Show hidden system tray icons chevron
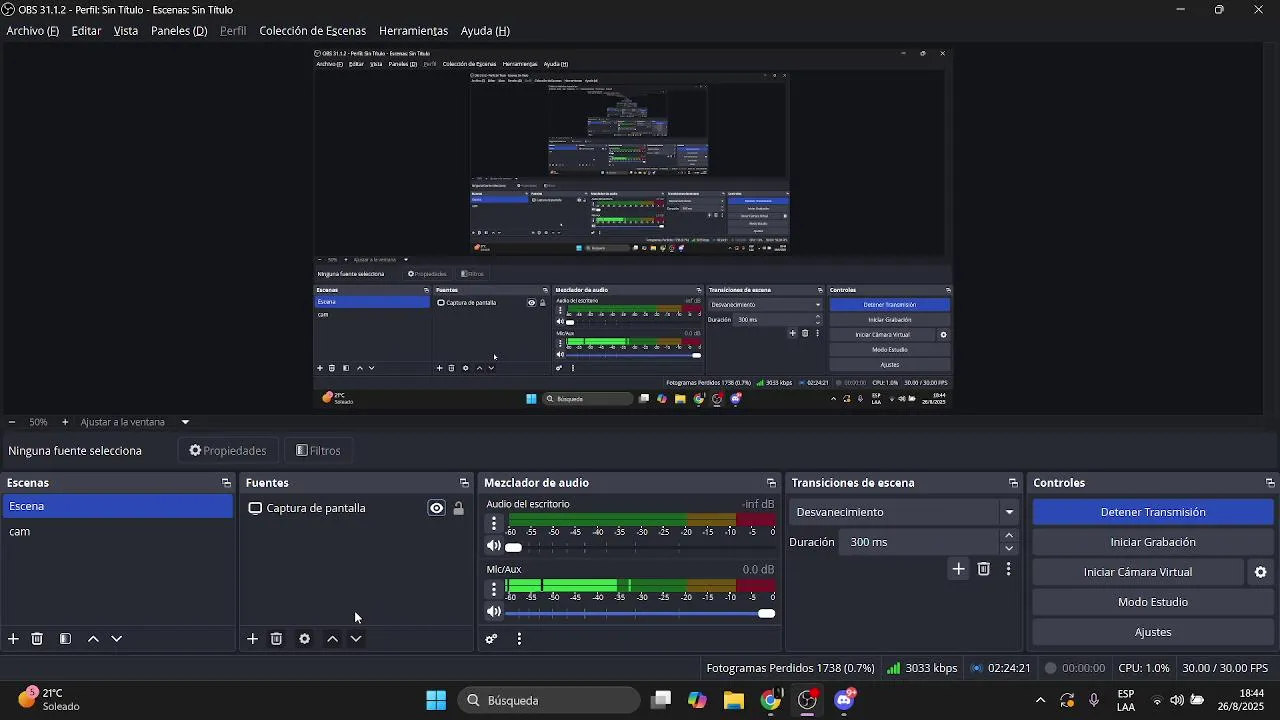This screenshot has width=1280, height=720. [1040, 701]
